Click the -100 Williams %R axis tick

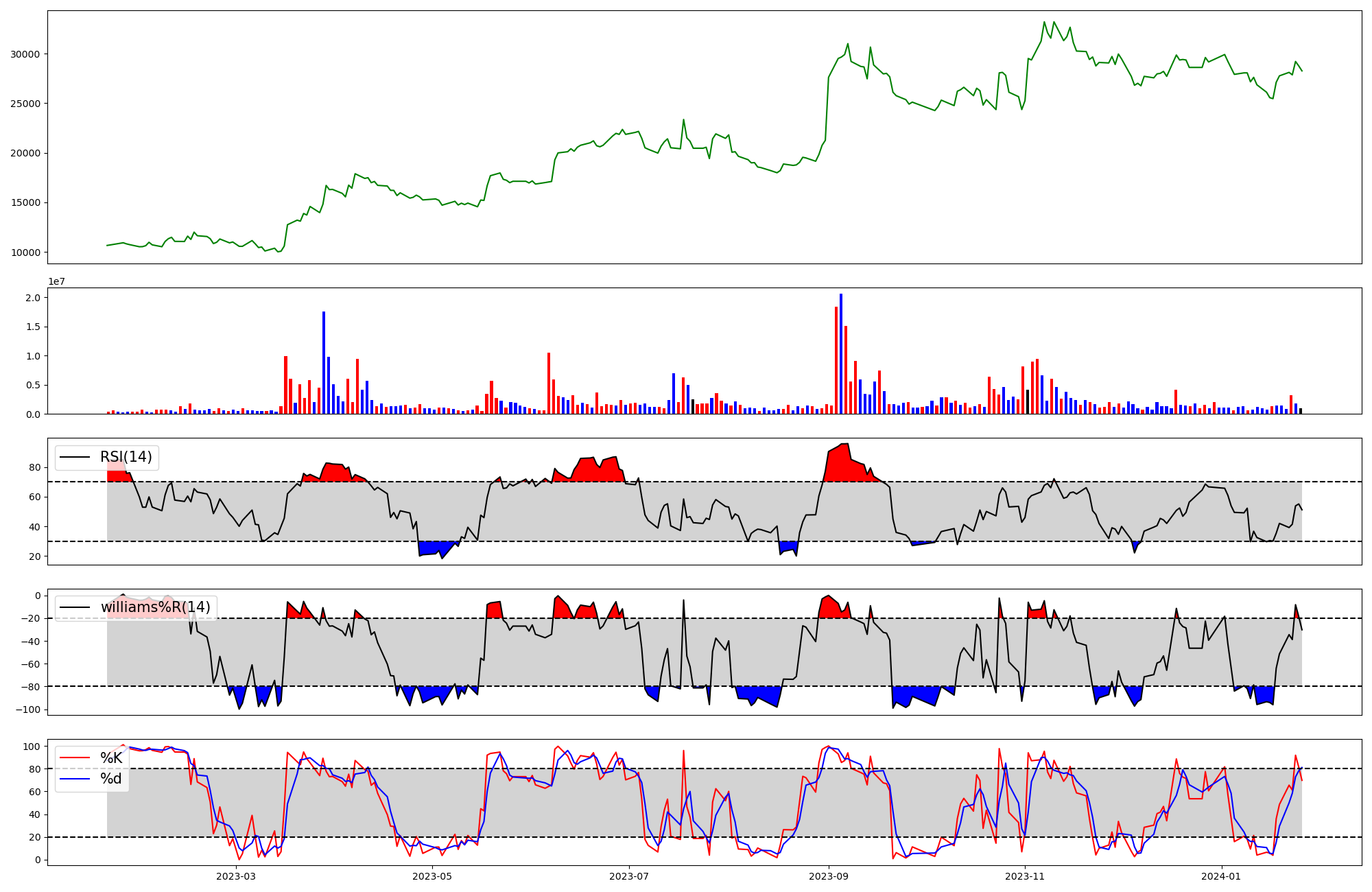click(x=28, y=709)
